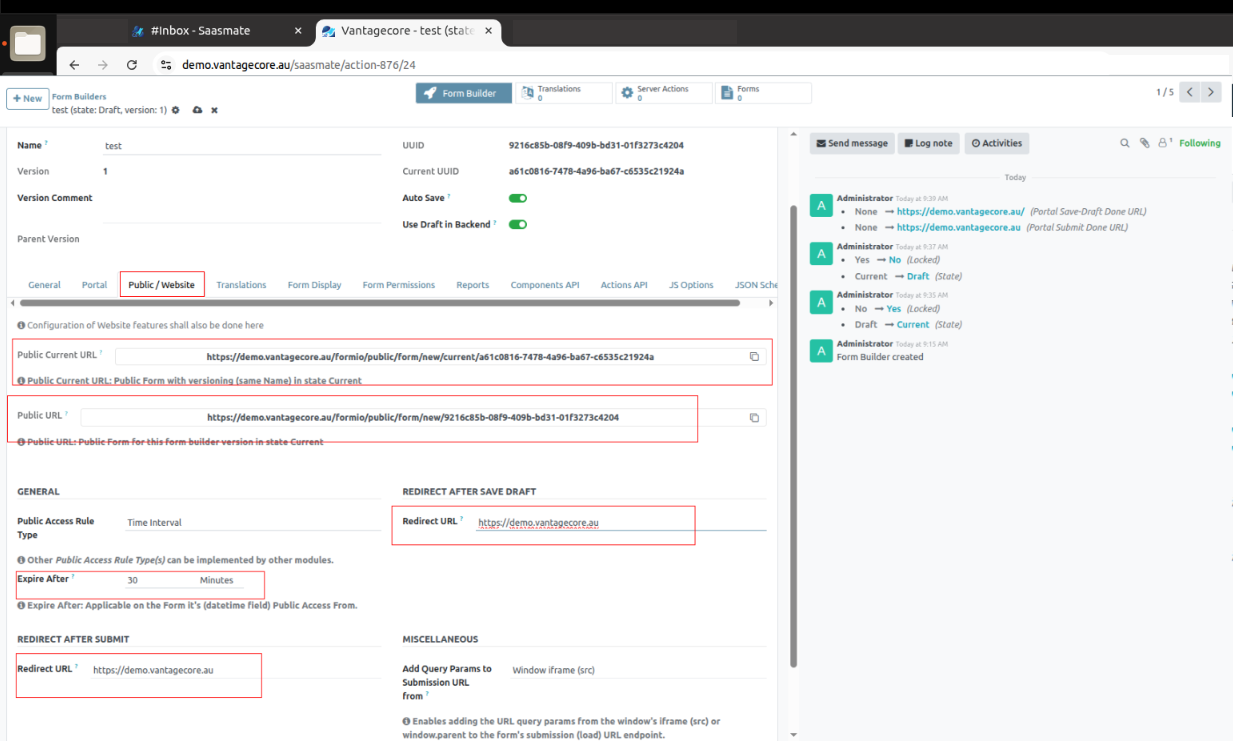The height and width of the screenshot is (741, 1233).
Task: Click the gear actions icon beside record title
Action: (176, 110)
